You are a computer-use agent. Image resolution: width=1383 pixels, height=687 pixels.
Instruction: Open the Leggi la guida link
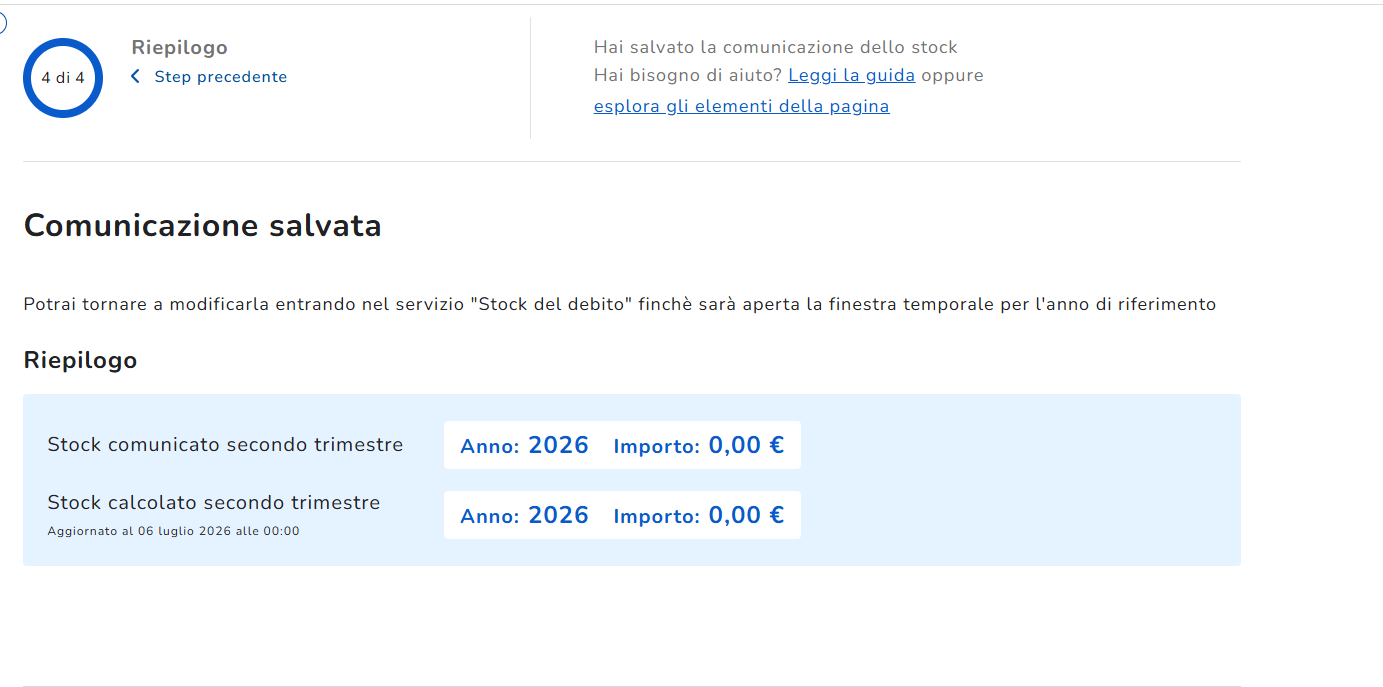click(x=851, y=75)
